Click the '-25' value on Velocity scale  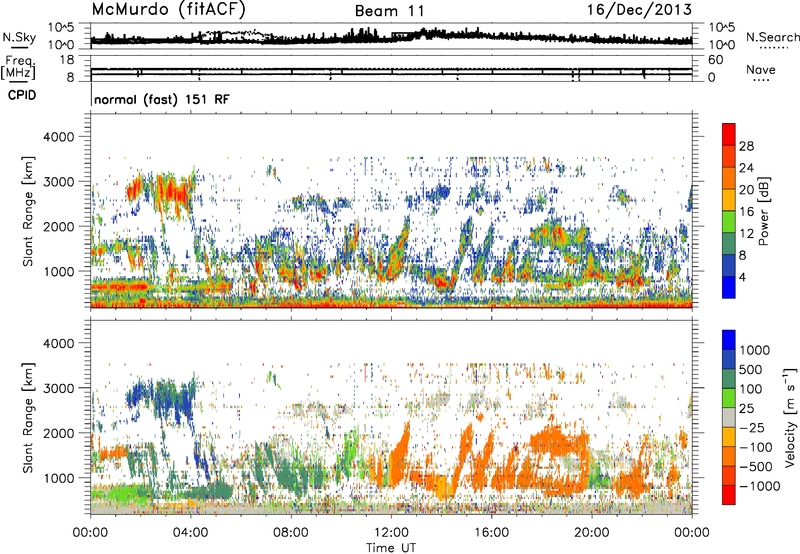752,427
